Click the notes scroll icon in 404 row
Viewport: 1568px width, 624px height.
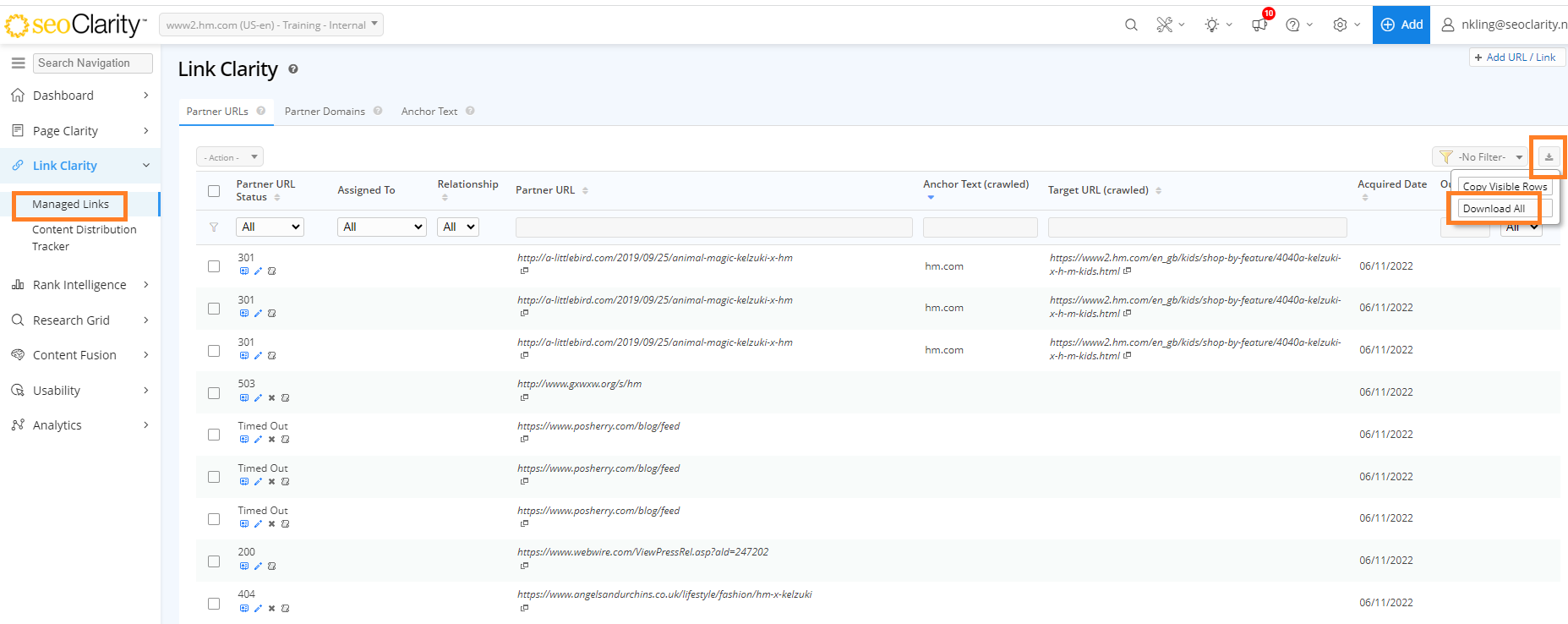[x=285, y=608]
